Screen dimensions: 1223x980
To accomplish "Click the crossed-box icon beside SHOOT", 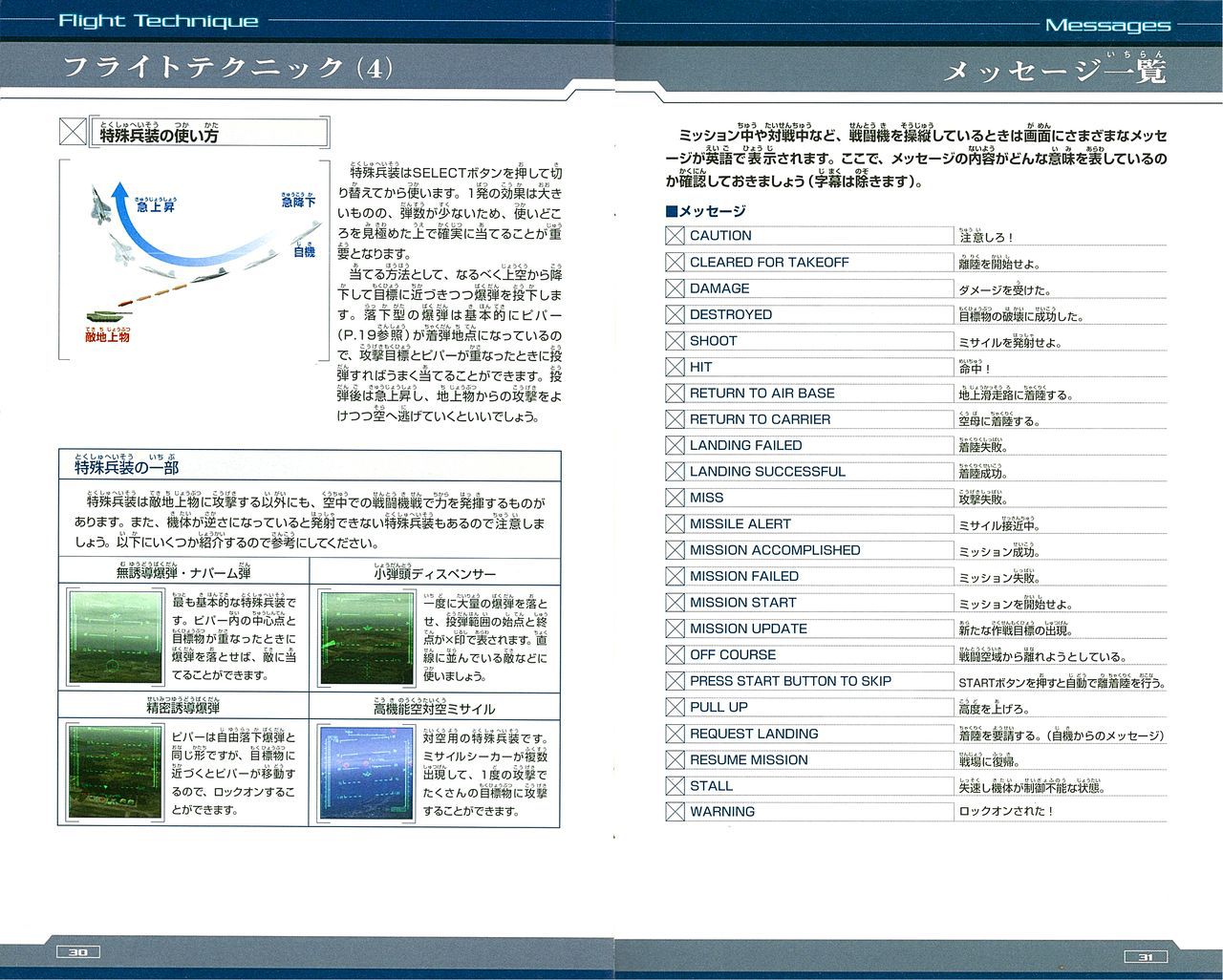I will click(675, 340).
